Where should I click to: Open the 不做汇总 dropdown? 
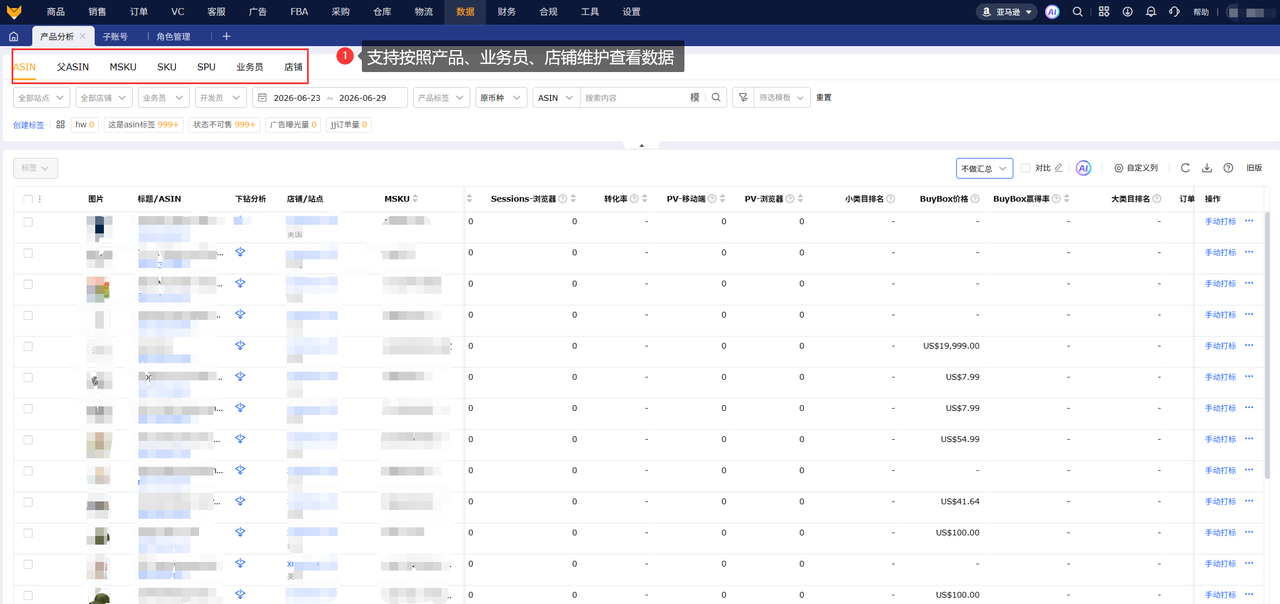(x=985, y=168)
